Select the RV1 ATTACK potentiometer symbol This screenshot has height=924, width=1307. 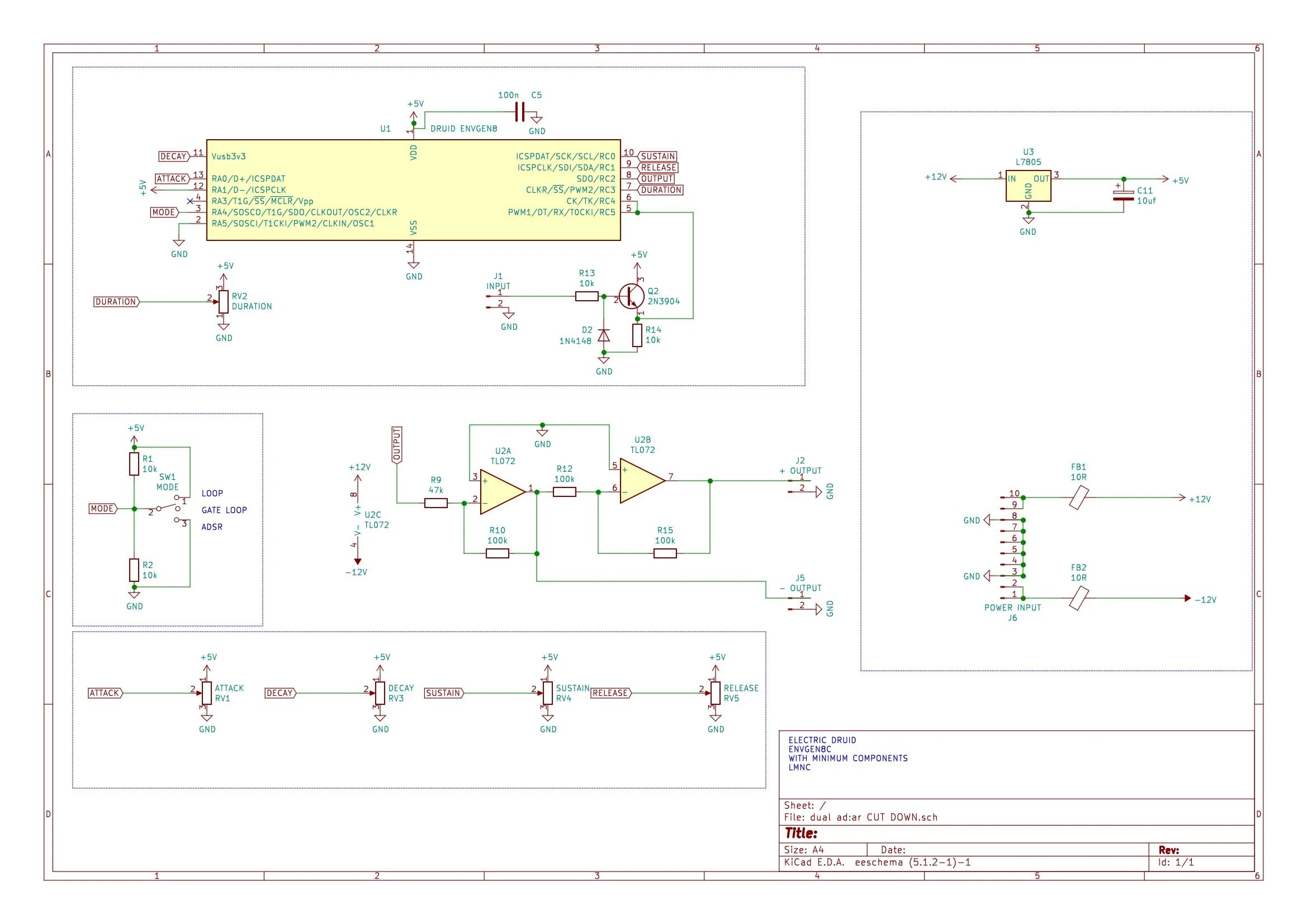(x=207, y=693)
